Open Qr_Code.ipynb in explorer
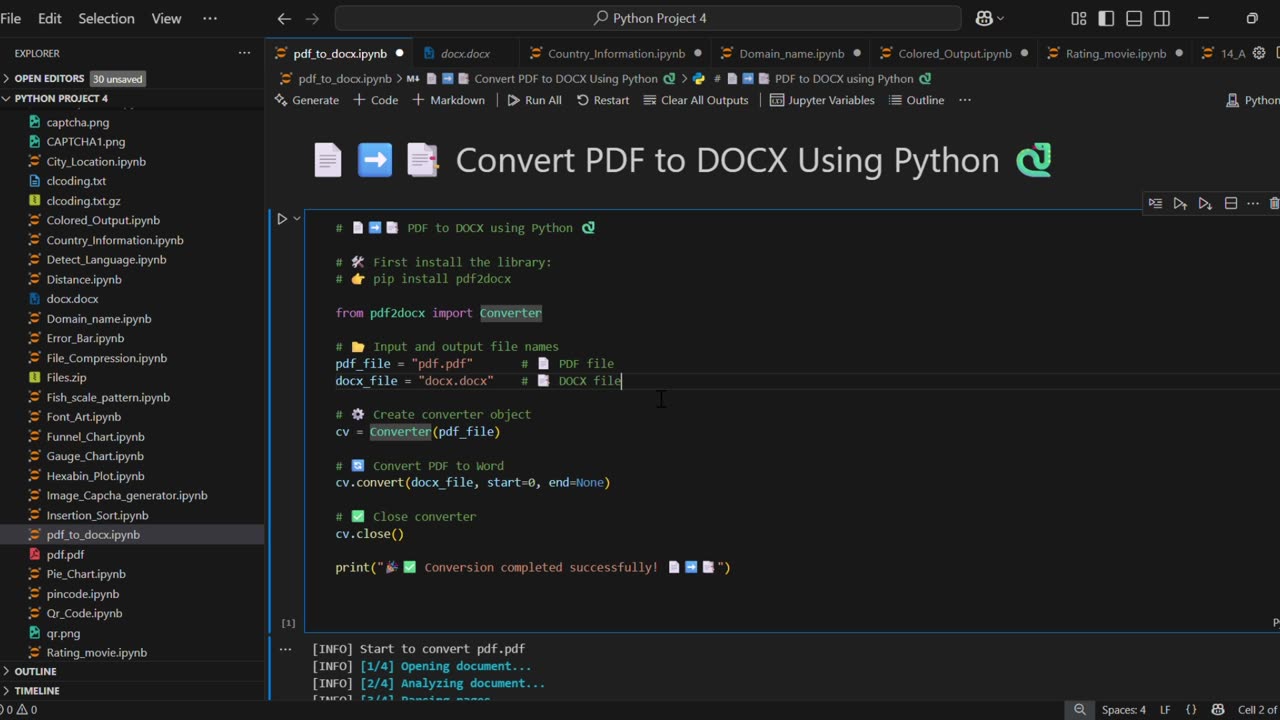This screenshot has height=720, width=1280. click(x=84, y=614)
